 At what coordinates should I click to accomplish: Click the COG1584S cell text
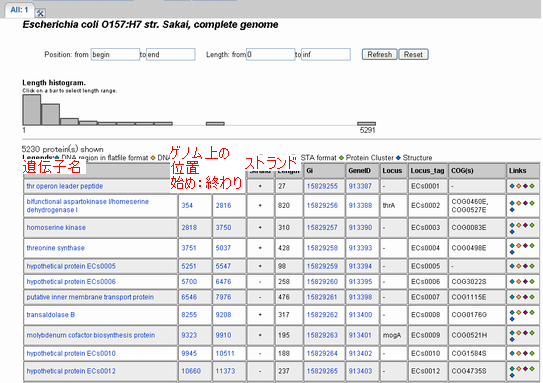tap(469, 353)
